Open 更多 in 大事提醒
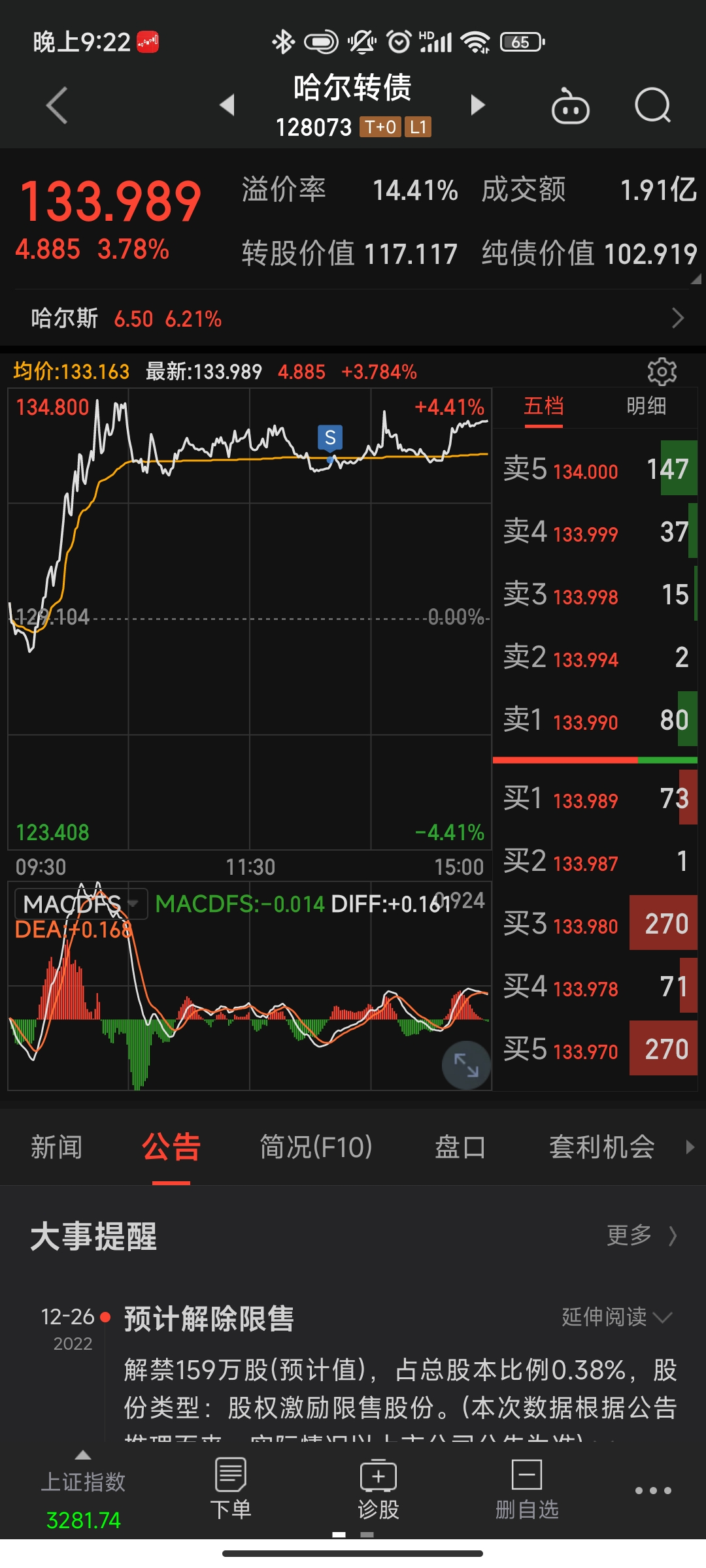The width and height of the screenshot is (706, 1568). [x=641, y=1235]
